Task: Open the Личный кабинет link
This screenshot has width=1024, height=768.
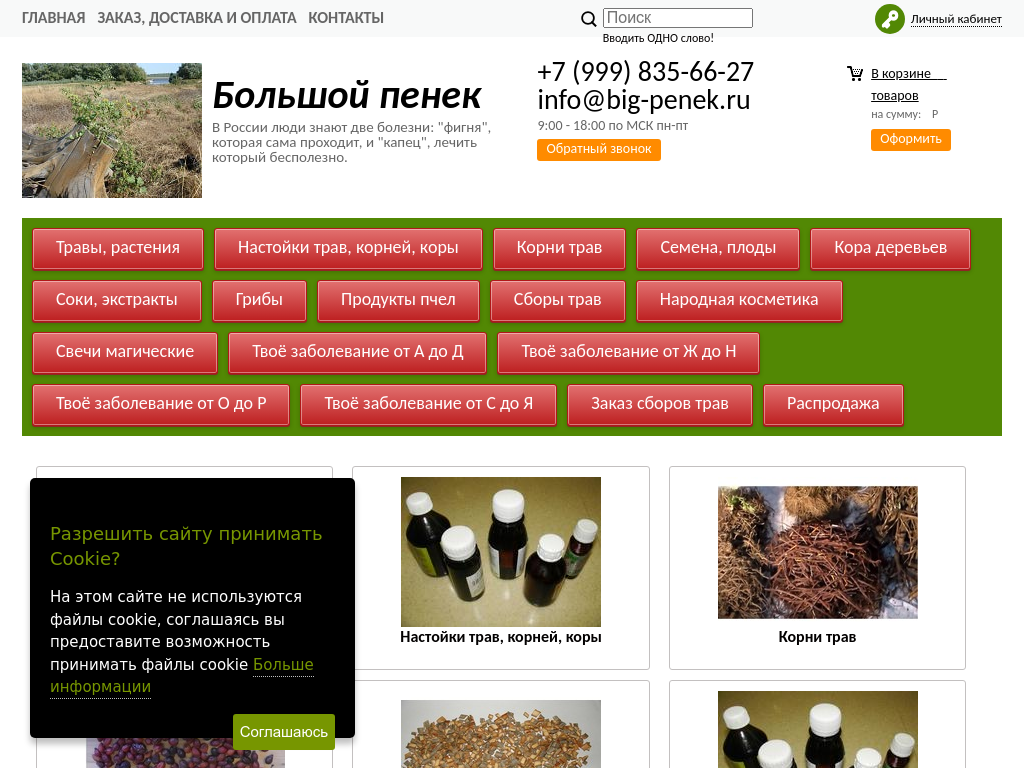Action: click(x=955, y=19)
